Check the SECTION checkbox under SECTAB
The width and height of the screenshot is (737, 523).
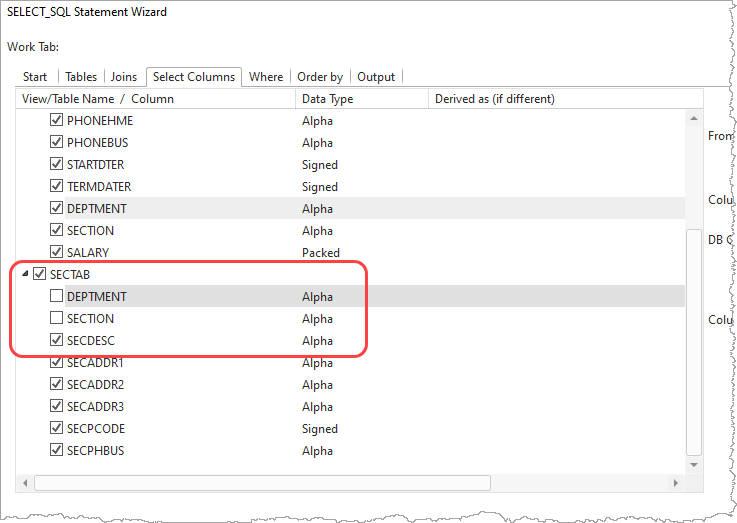[x=57, y=318]
